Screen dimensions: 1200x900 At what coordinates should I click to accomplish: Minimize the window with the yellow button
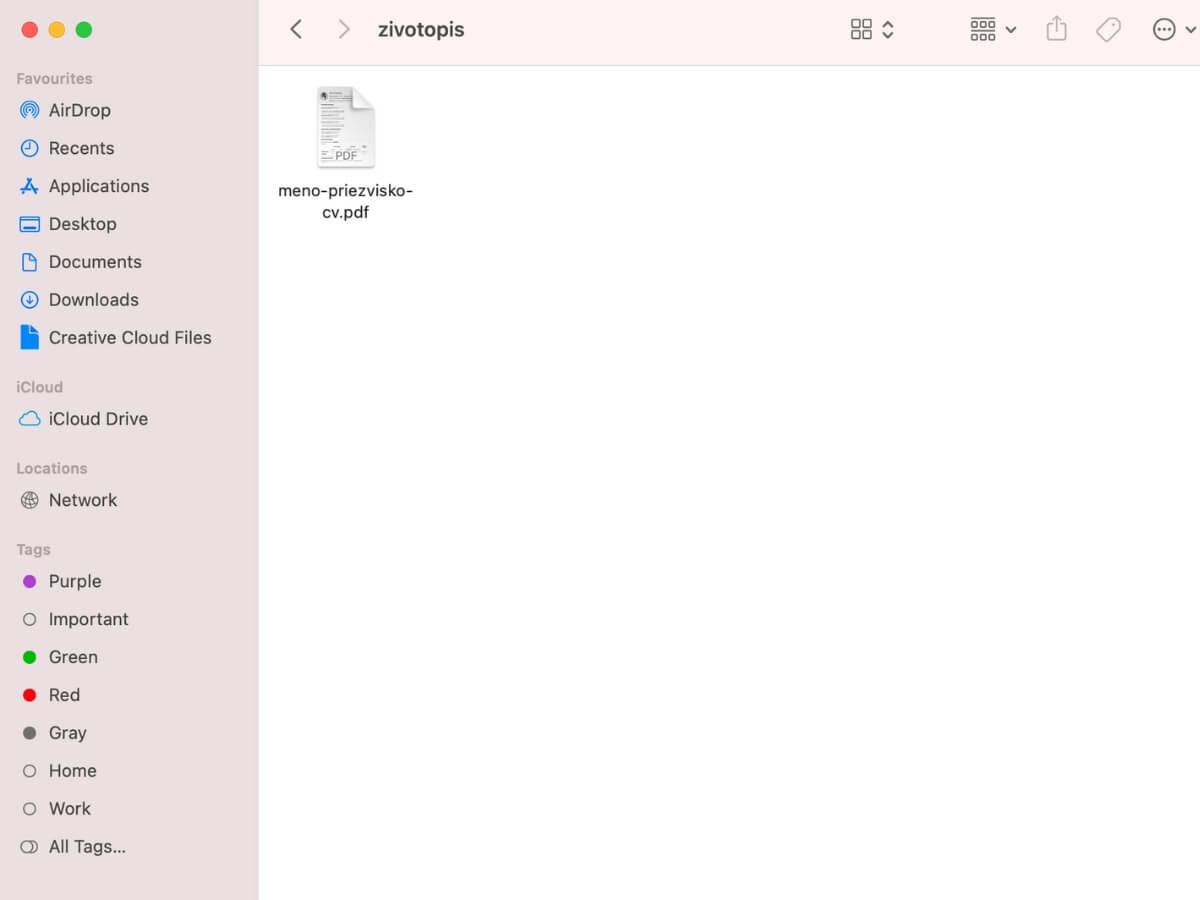[x=56, y=30]
